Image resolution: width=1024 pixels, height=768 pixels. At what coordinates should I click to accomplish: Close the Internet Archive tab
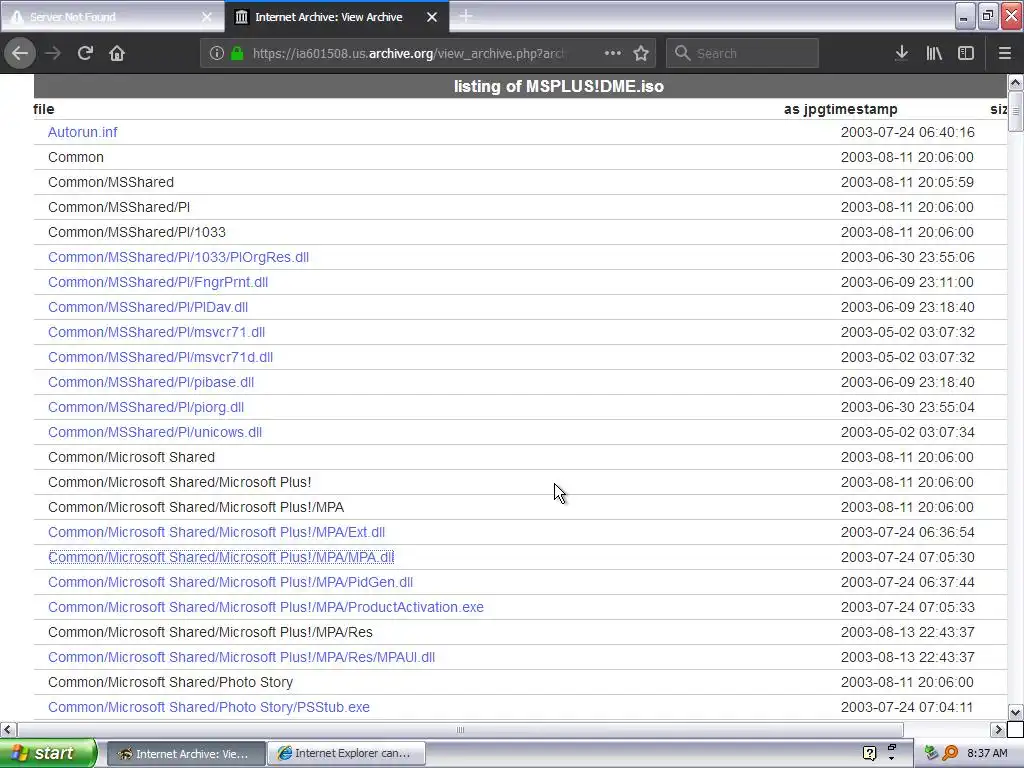(x=432, y=17)
